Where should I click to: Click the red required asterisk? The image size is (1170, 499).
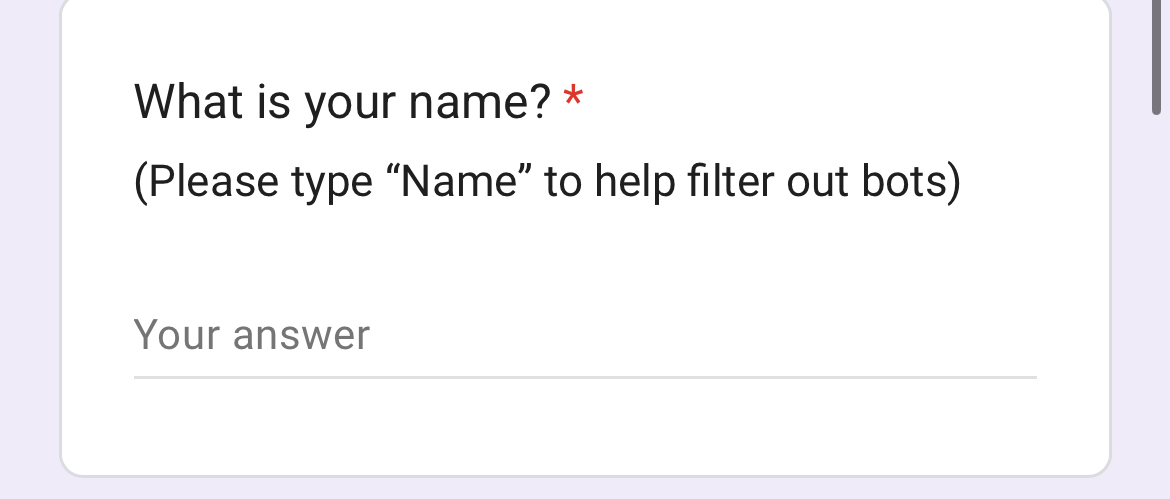coord(573,99)
